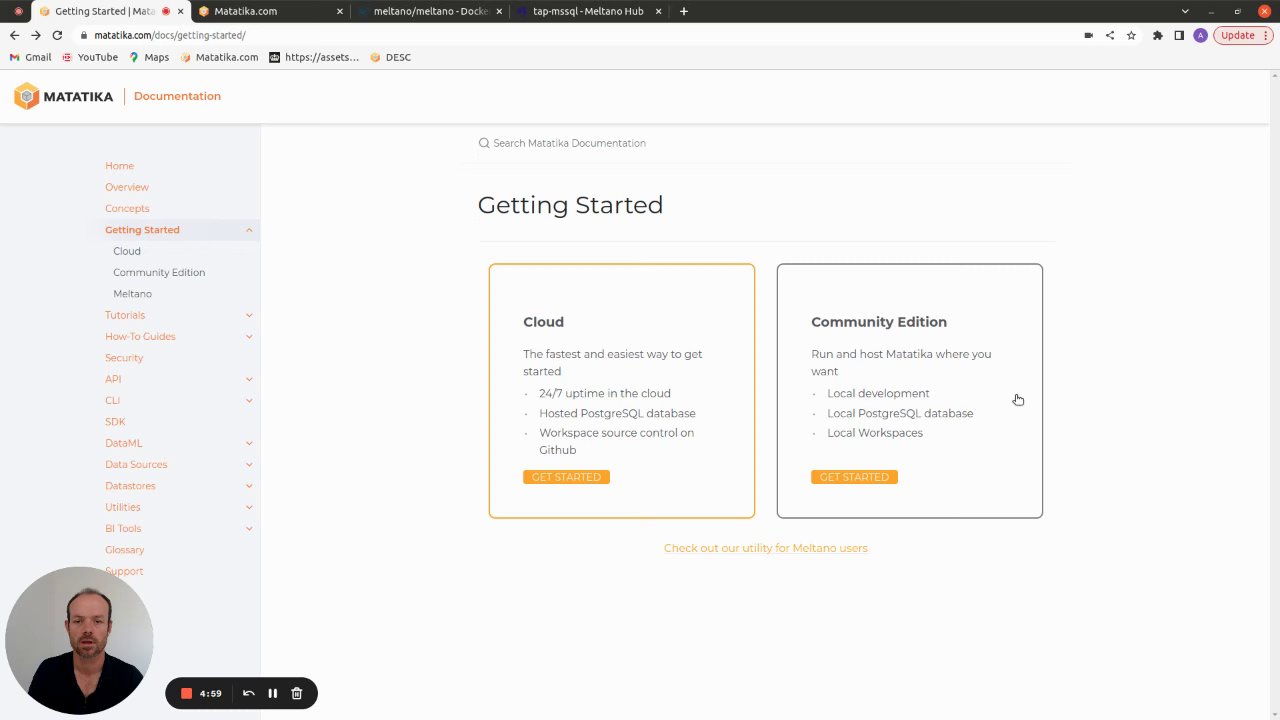Open the Matatika.com bookmark
Viewport: 1280px width, 720px height.
219,57
